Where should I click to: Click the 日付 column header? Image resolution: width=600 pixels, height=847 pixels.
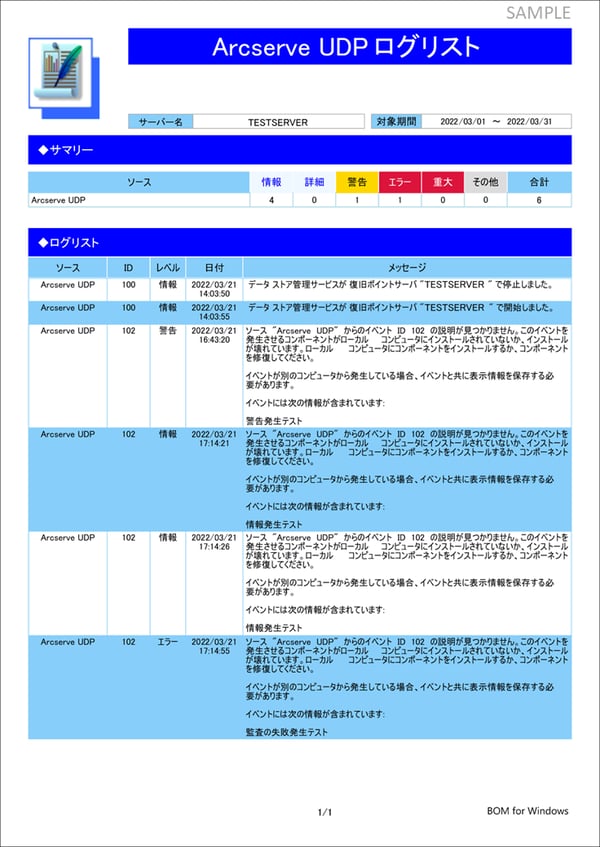[x=214, y=268]
